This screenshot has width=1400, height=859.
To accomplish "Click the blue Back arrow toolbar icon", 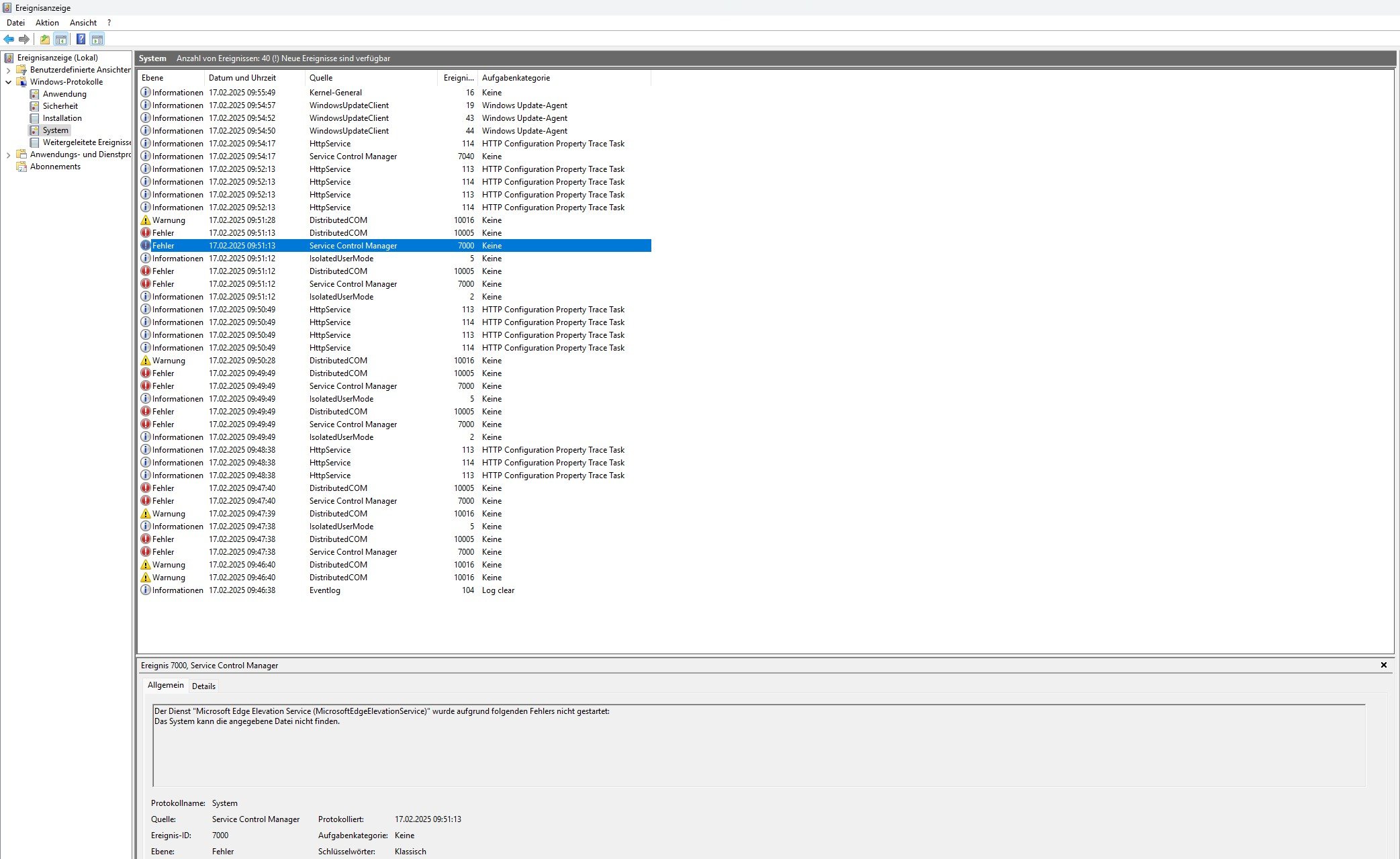I will [x=9, y=40].
